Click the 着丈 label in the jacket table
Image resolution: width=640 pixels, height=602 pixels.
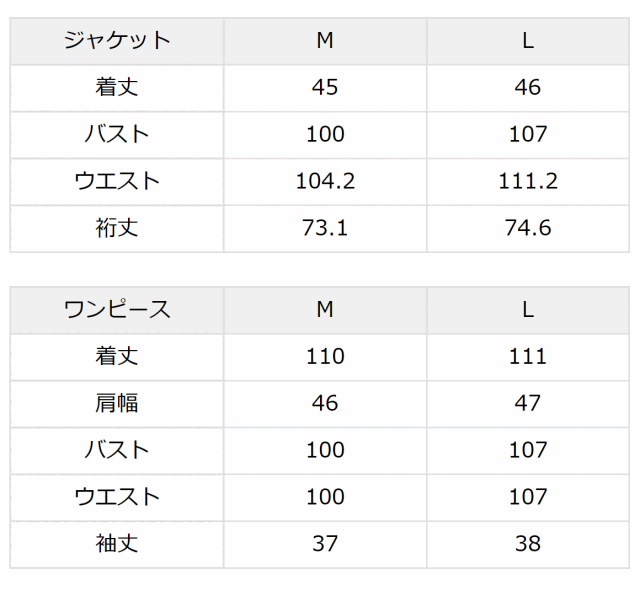117,87
